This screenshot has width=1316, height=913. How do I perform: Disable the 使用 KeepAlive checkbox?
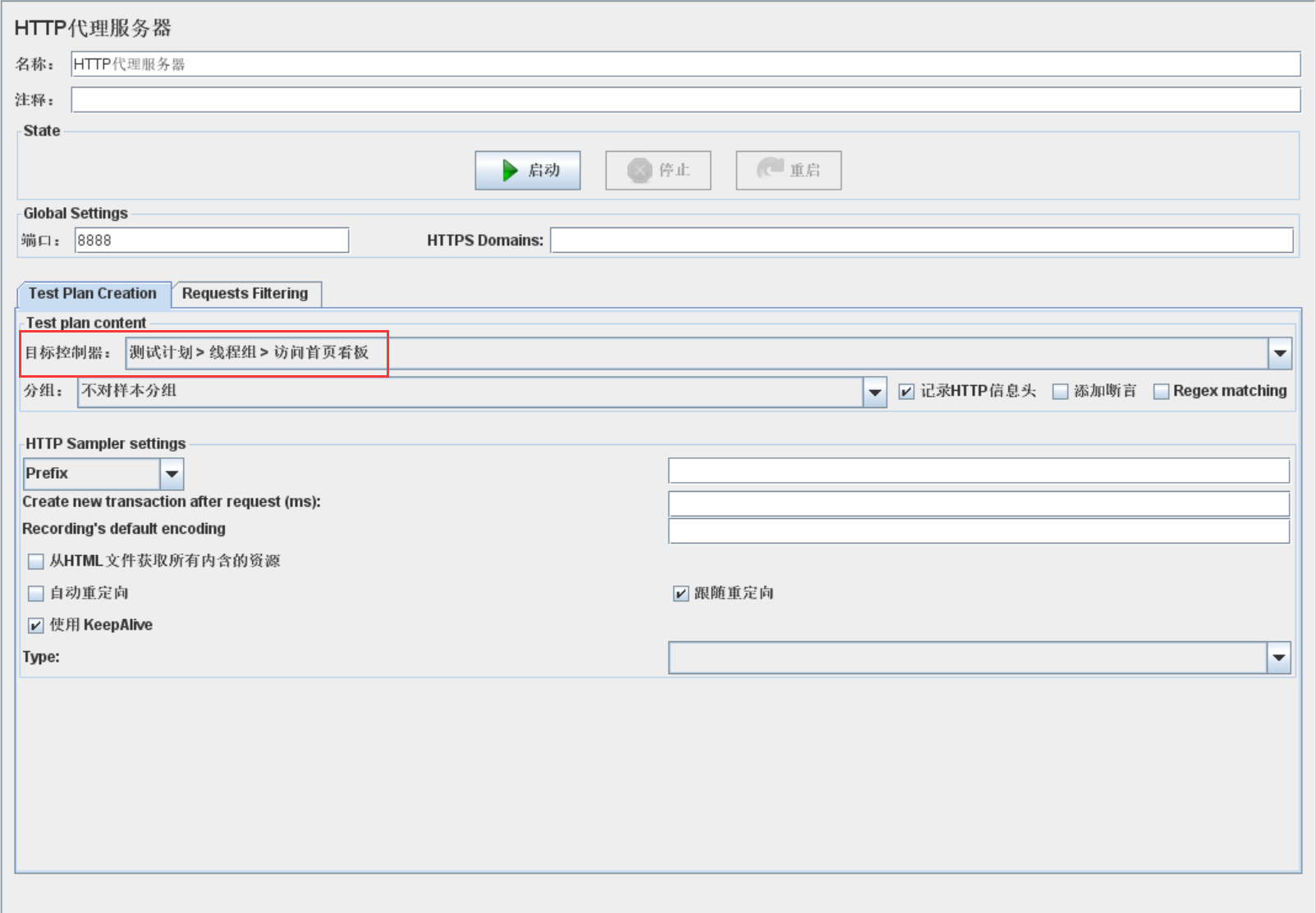(36, 626)
